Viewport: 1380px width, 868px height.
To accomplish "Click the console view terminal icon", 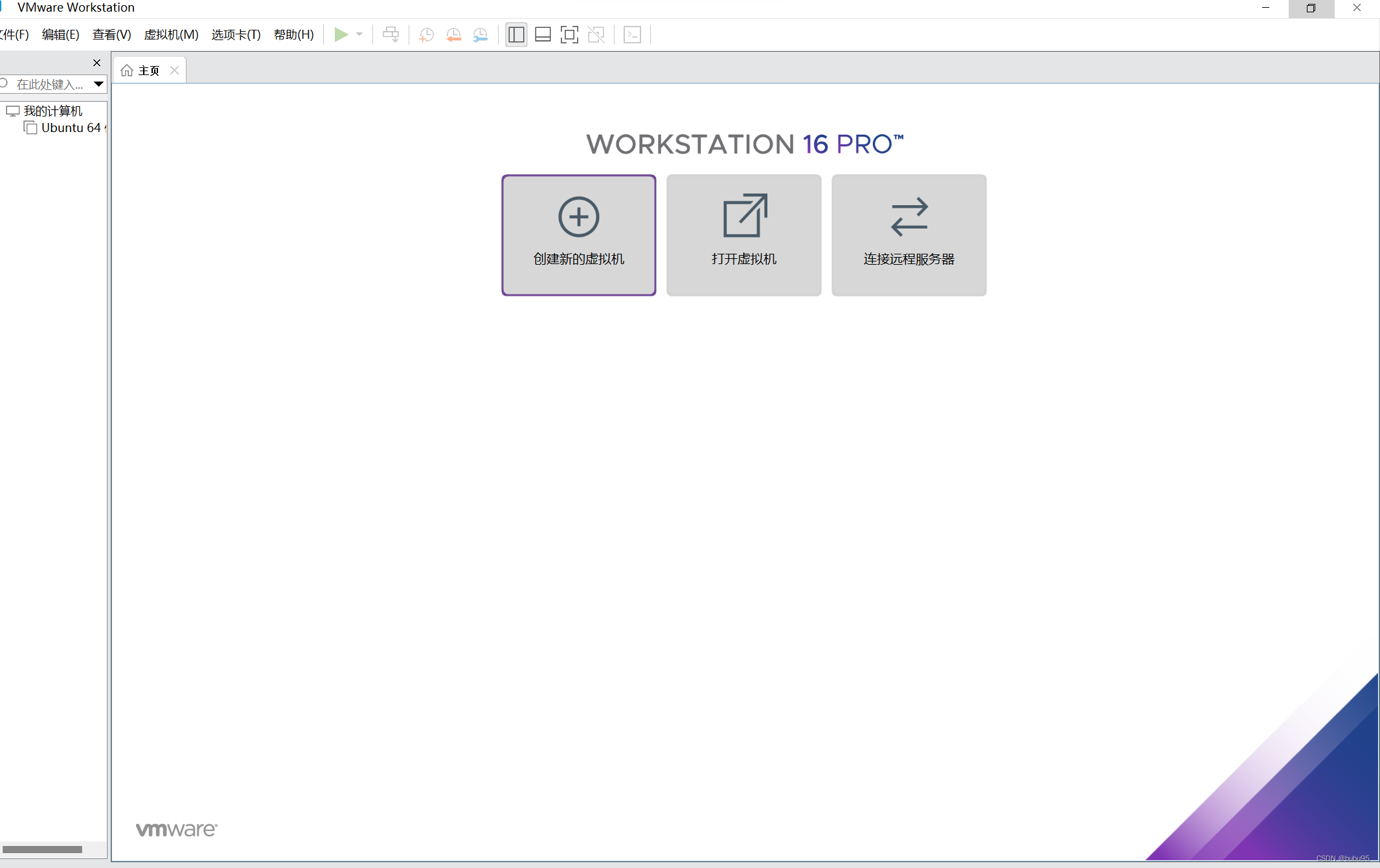I will tap(632, 34).
